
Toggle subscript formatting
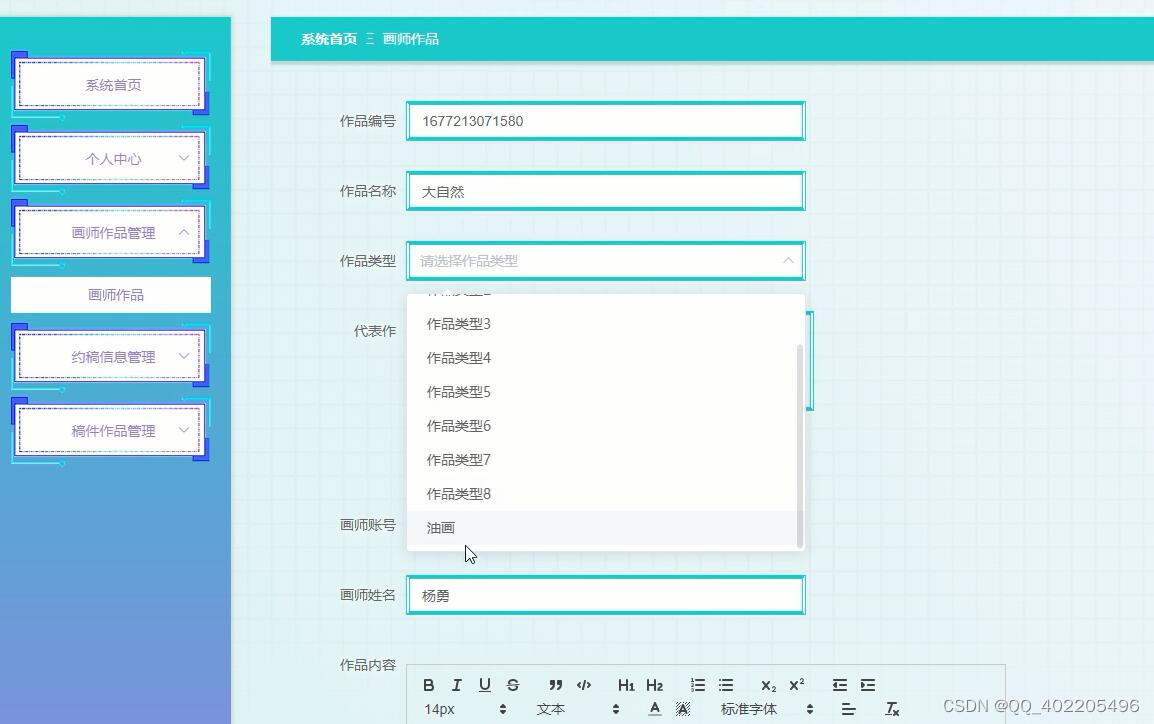click(x=768, y=685)
